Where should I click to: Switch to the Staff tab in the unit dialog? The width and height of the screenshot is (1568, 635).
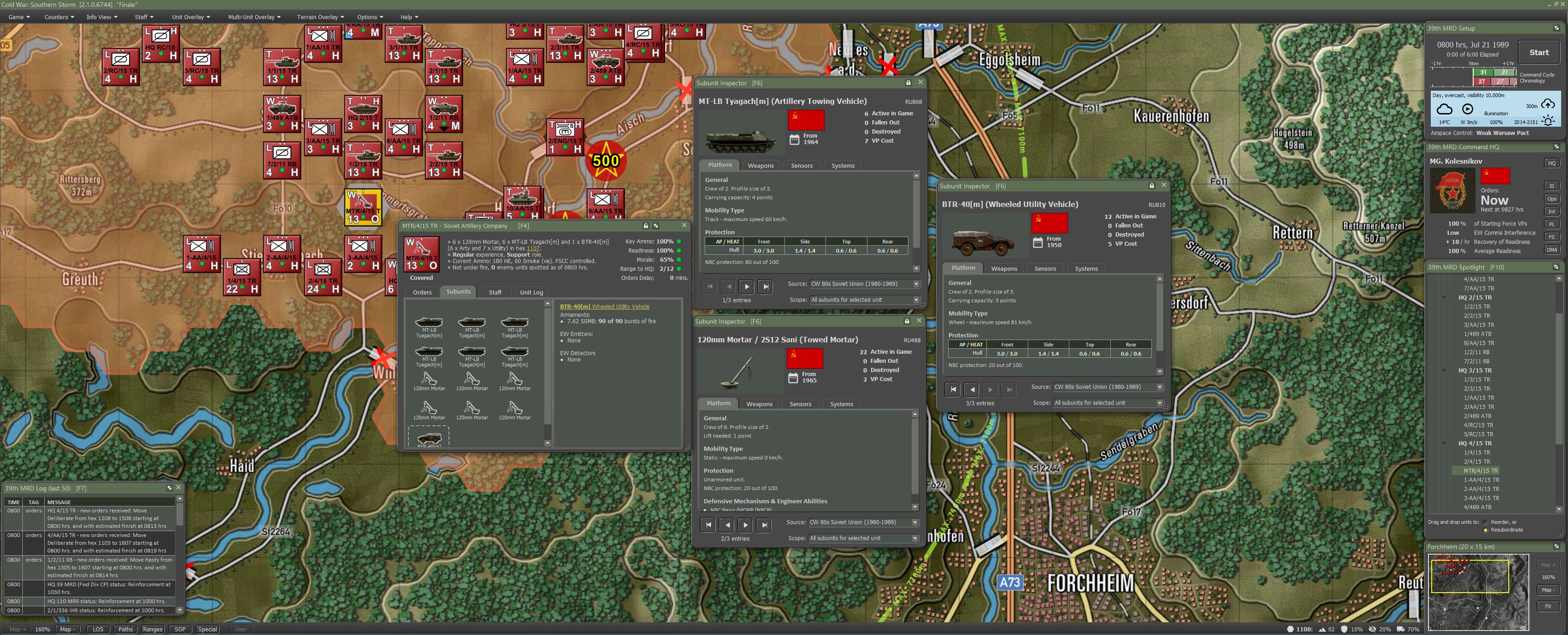coord(495,292)
